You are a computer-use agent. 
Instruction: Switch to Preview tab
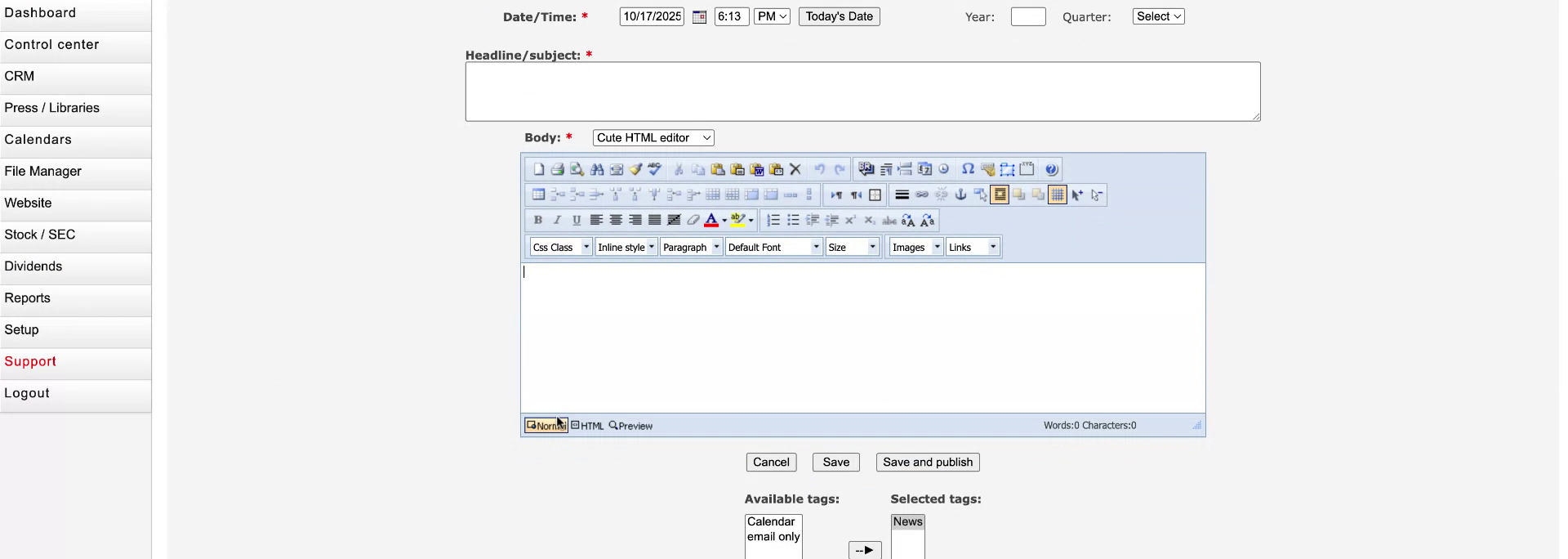coord(630,426)
